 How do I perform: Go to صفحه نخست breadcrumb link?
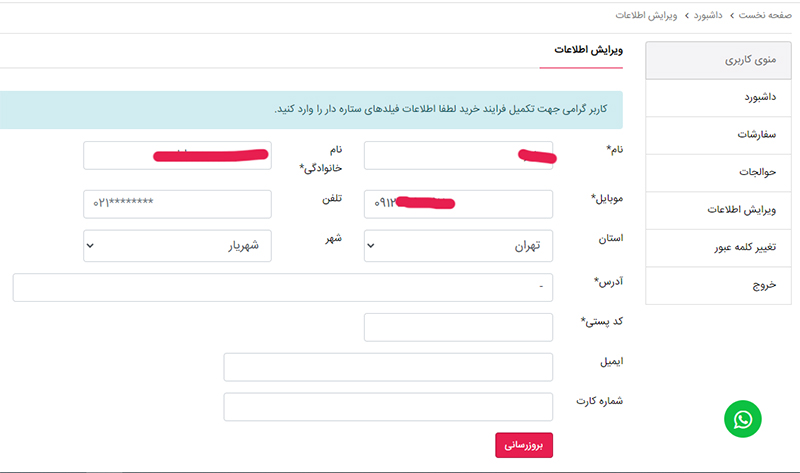765,15
